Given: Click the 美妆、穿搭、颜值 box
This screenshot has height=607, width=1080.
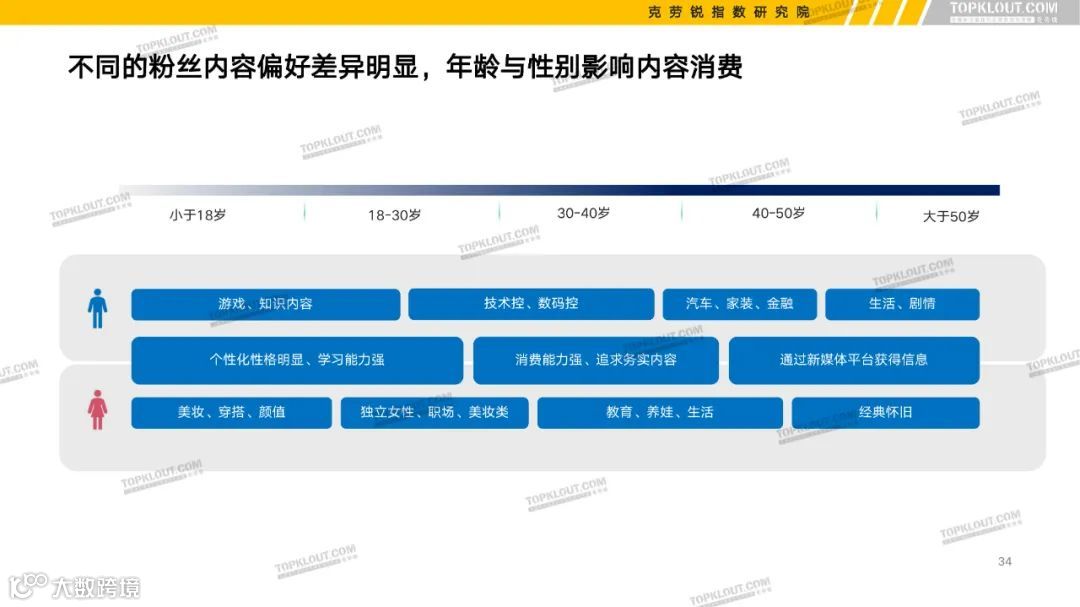Looking at the screenshot, I should point(231,412).
